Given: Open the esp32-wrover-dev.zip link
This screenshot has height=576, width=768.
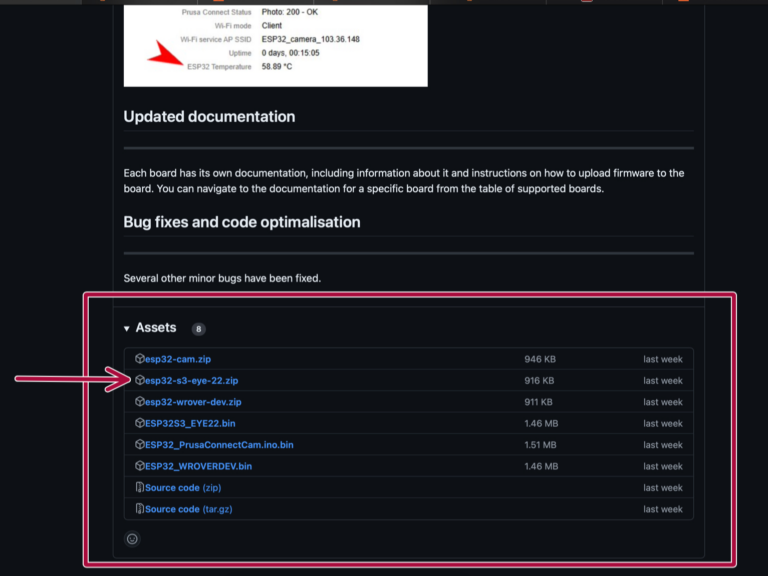Looking at the screenshot, I should pos(193,402).
